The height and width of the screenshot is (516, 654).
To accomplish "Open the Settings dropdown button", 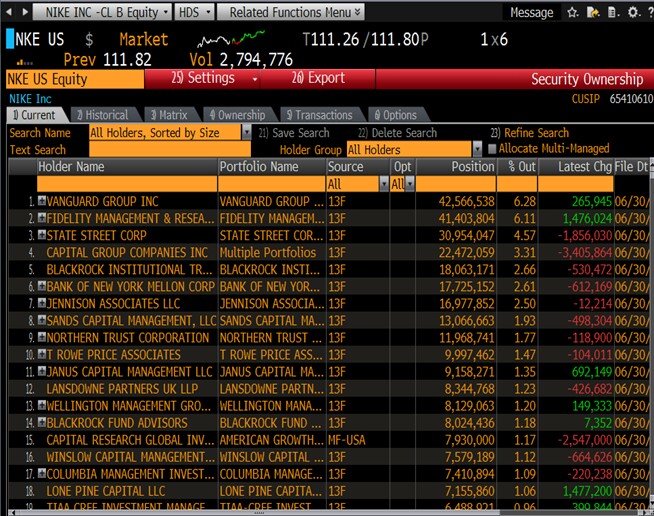I will point(202,78).
